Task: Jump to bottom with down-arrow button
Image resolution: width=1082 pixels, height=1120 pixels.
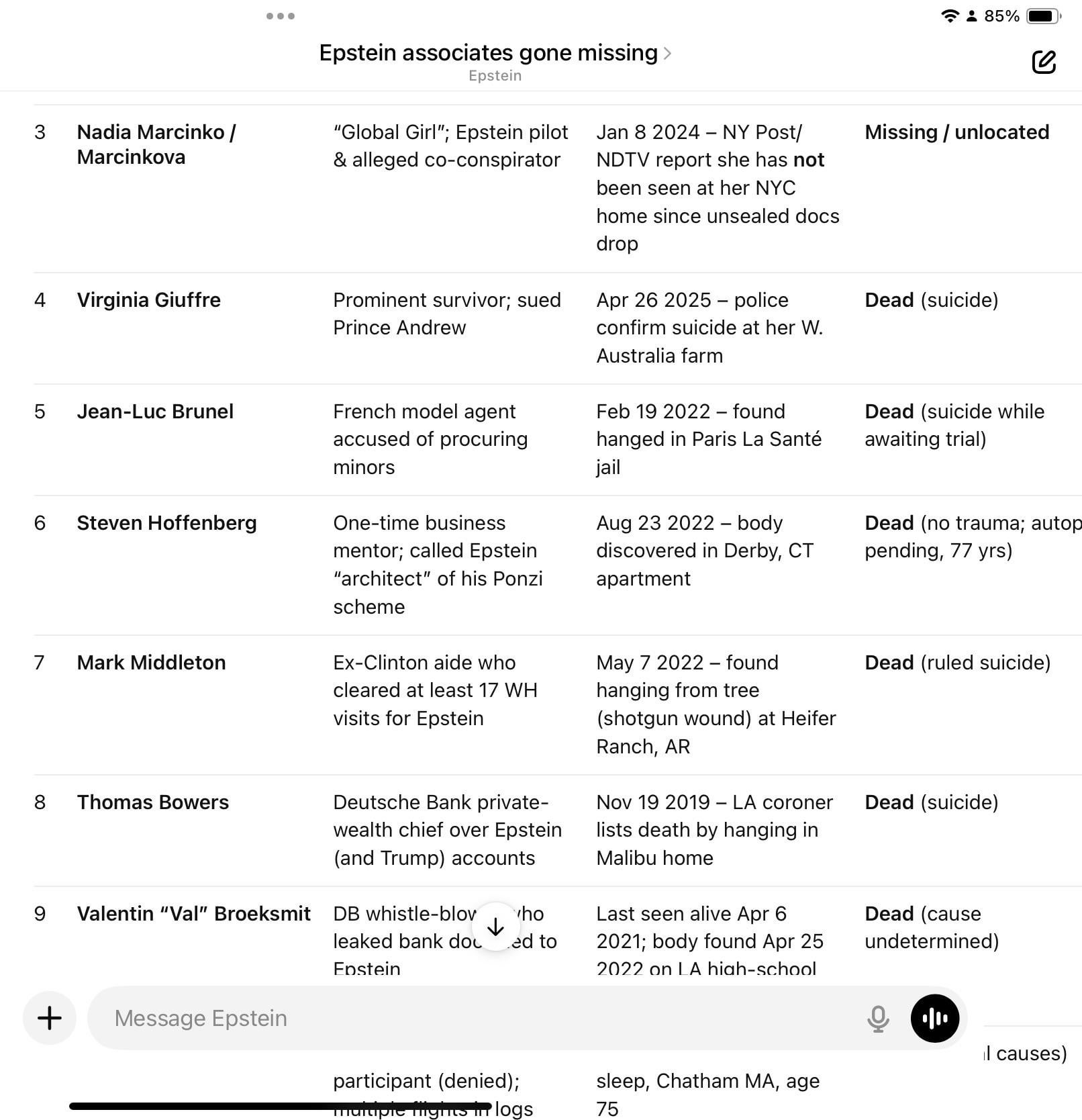Action: 496,927
